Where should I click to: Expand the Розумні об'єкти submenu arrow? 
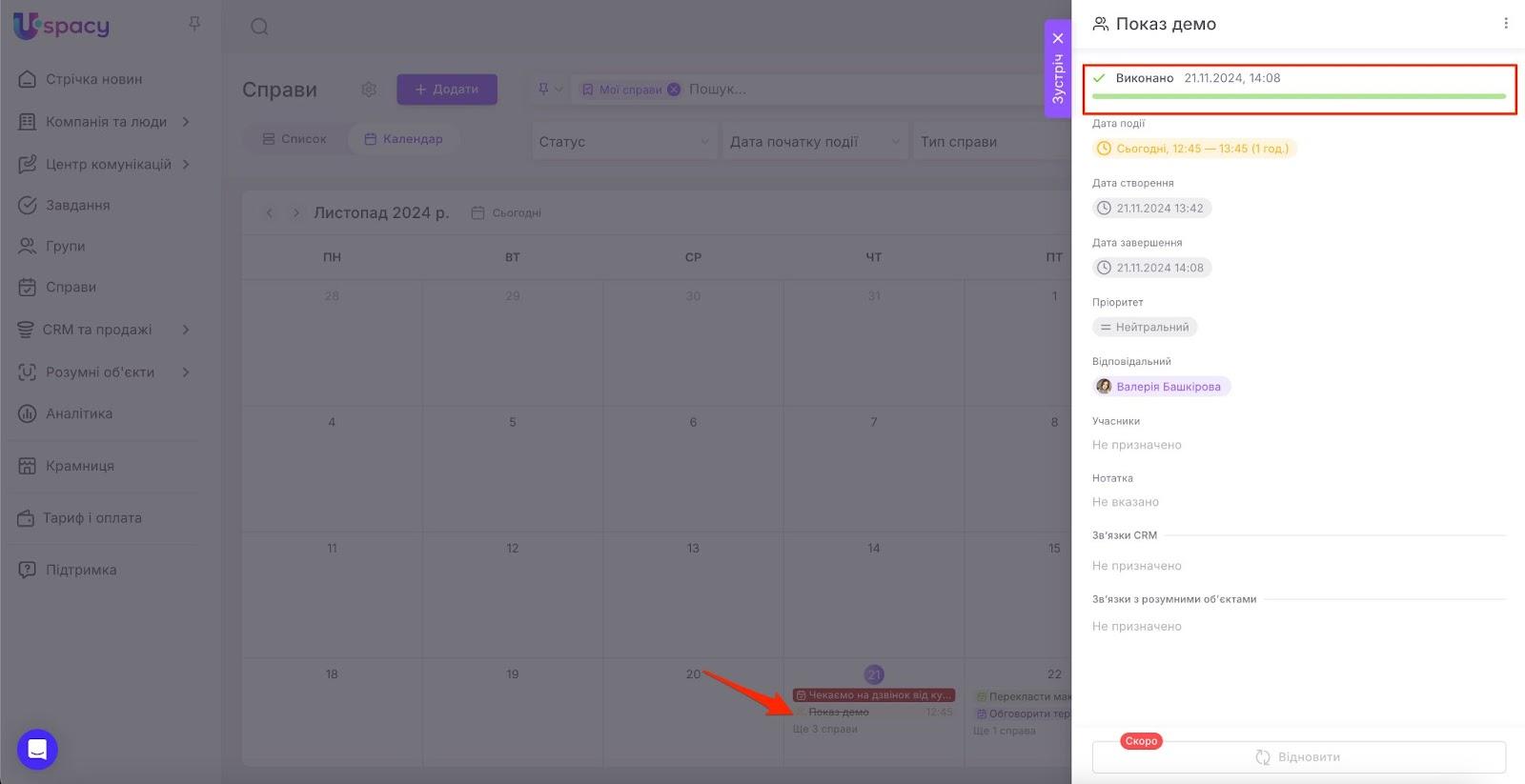coord(186,372)
